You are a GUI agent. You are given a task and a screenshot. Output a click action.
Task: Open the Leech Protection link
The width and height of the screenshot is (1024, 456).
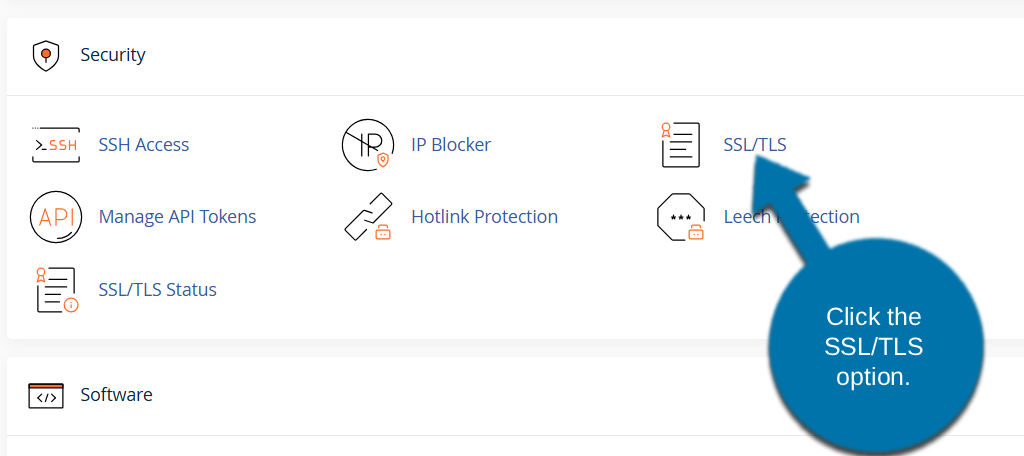[x=745, y=217]
